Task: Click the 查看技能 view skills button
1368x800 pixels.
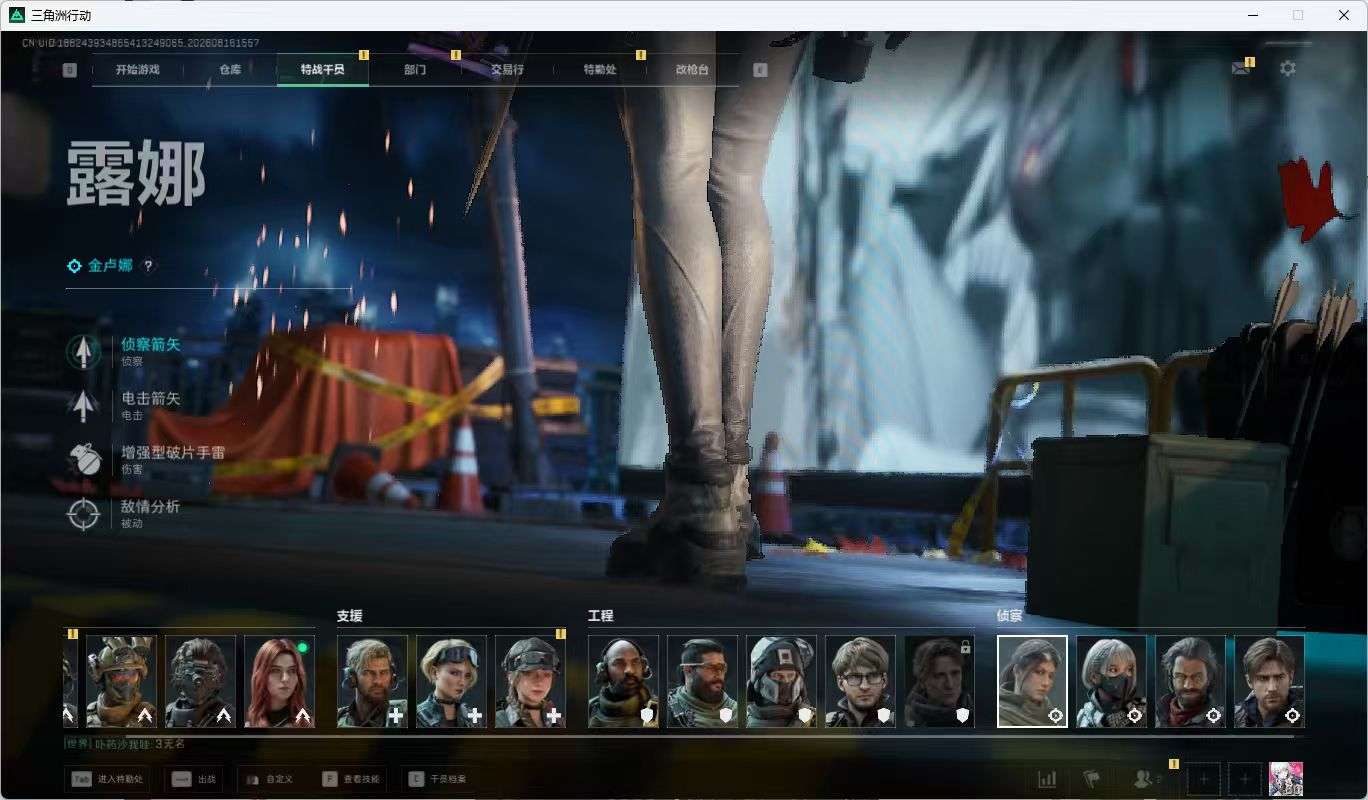Action: pyautogui.click(x=352, y=779)
